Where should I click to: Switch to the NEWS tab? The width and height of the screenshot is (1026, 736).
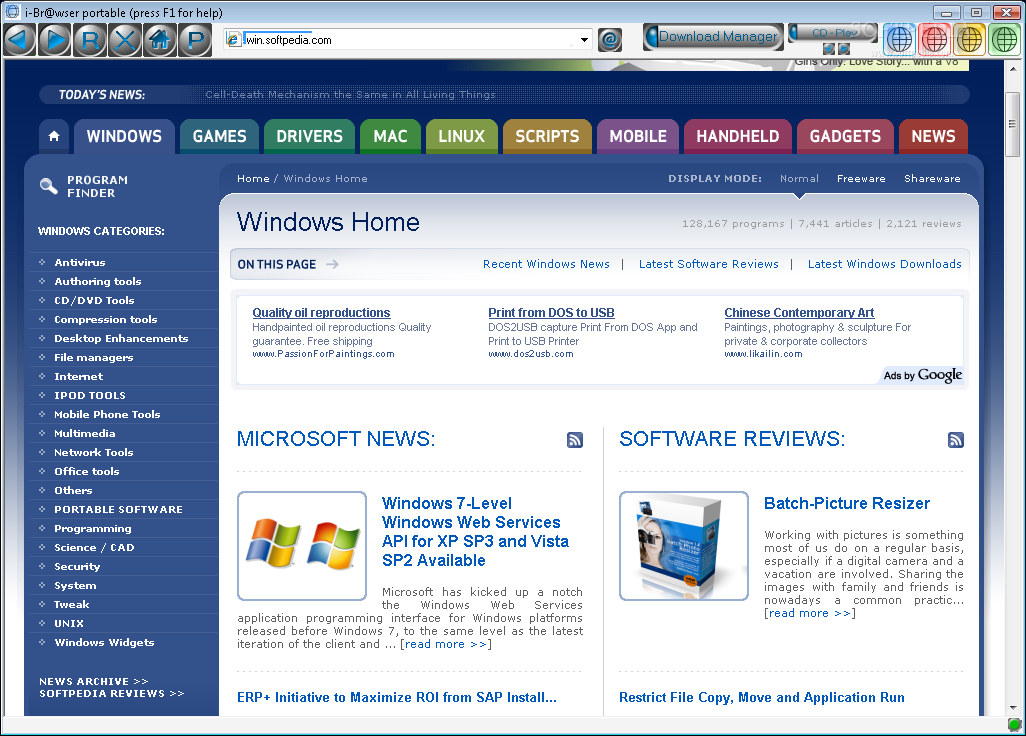click(933, 136)
